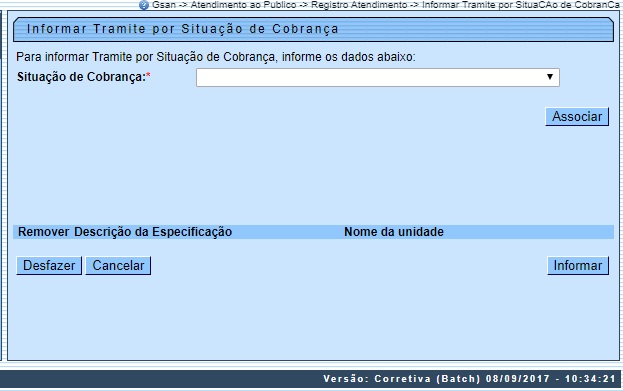Click the Desfazer button
This screenshot has height=391, width=623.
[x=49, y=265]
